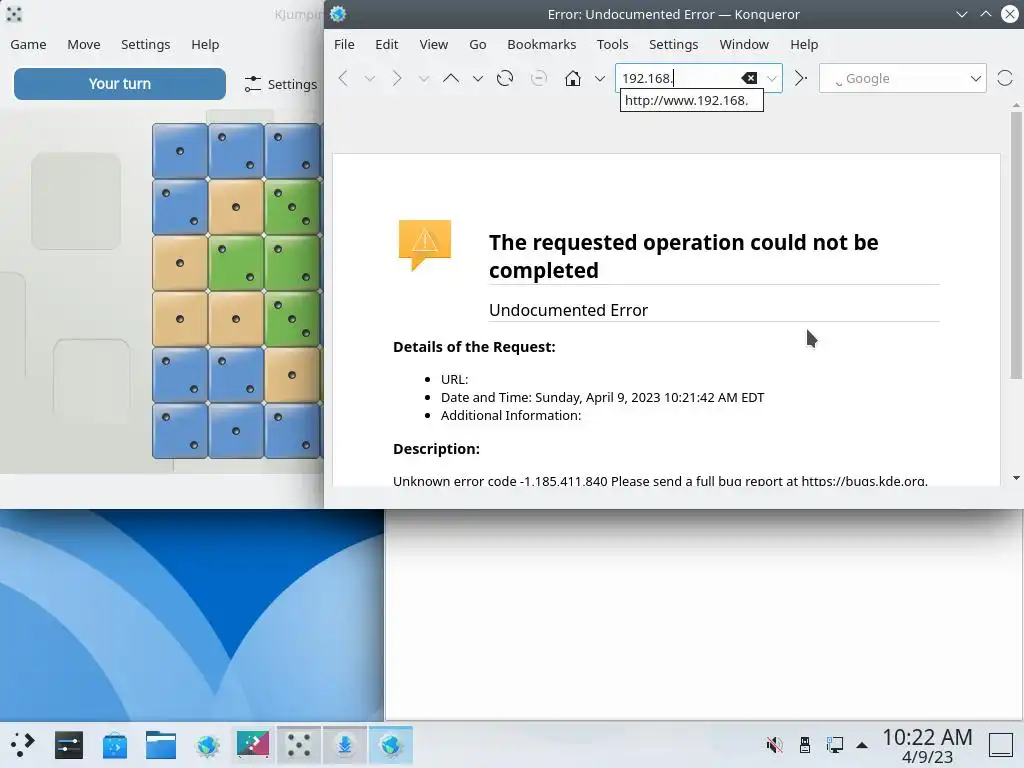Image resolution: width=1024 pixels, height=768 pixels.
Task: Click the warning icon on error page
Action: click(424, 245)
